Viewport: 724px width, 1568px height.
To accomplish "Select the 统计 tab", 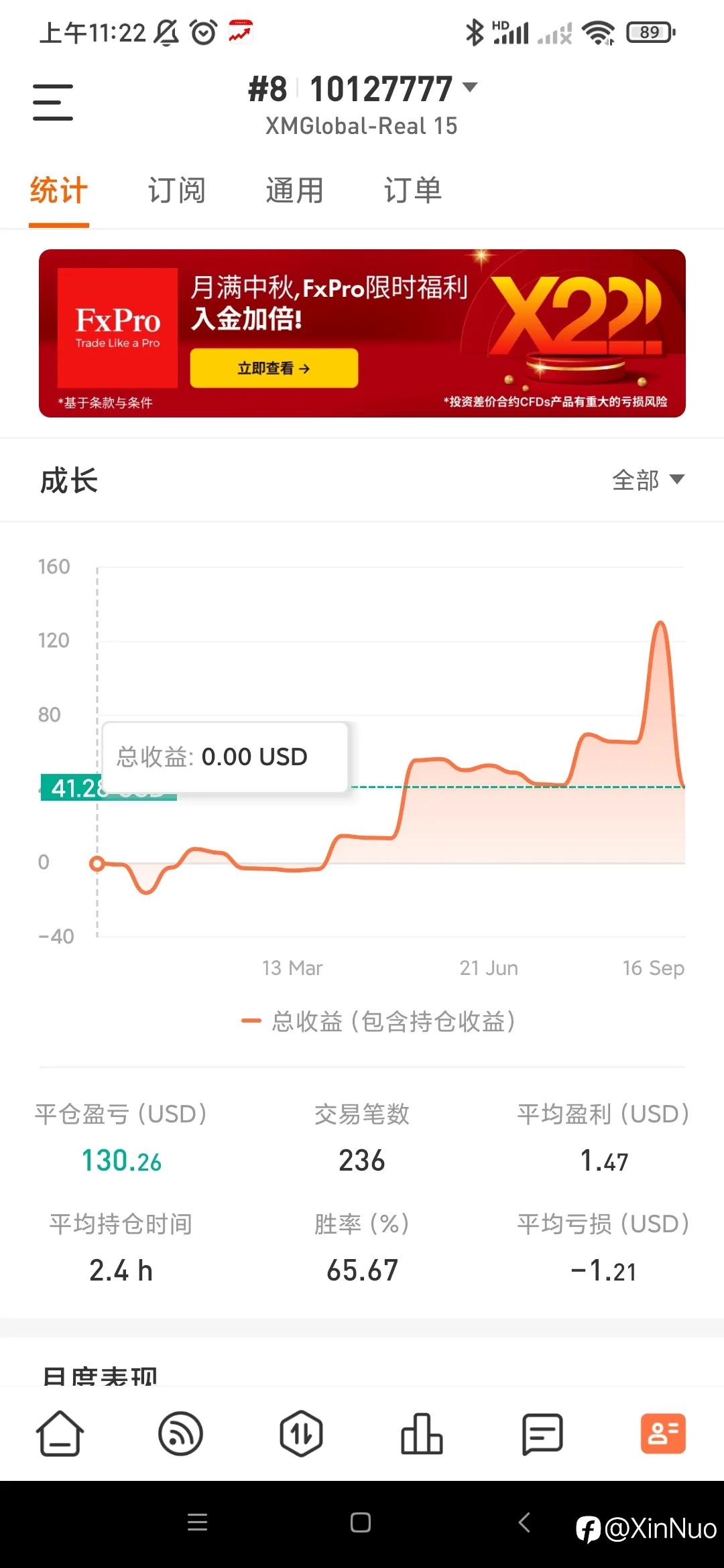I will (59, 191).
